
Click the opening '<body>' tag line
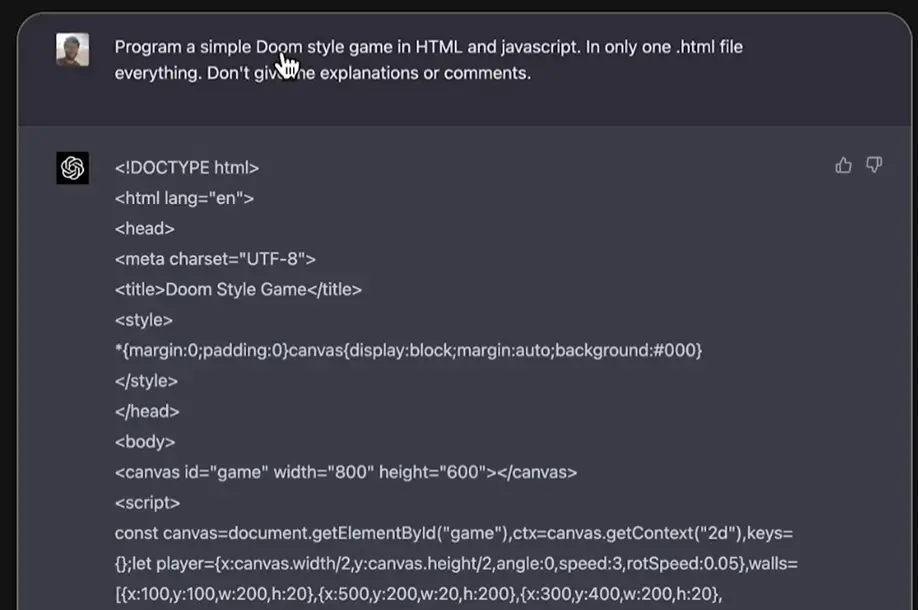click(x=145, y=442)
